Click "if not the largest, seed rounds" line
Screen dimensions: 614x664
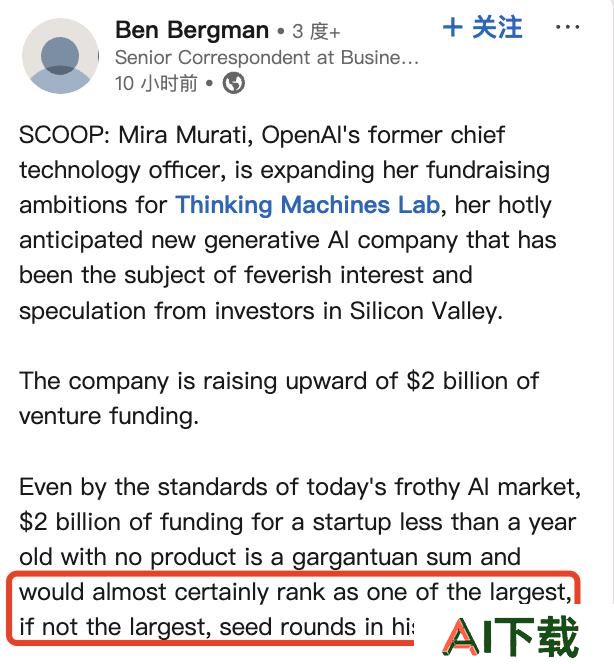tap(217, 627)
